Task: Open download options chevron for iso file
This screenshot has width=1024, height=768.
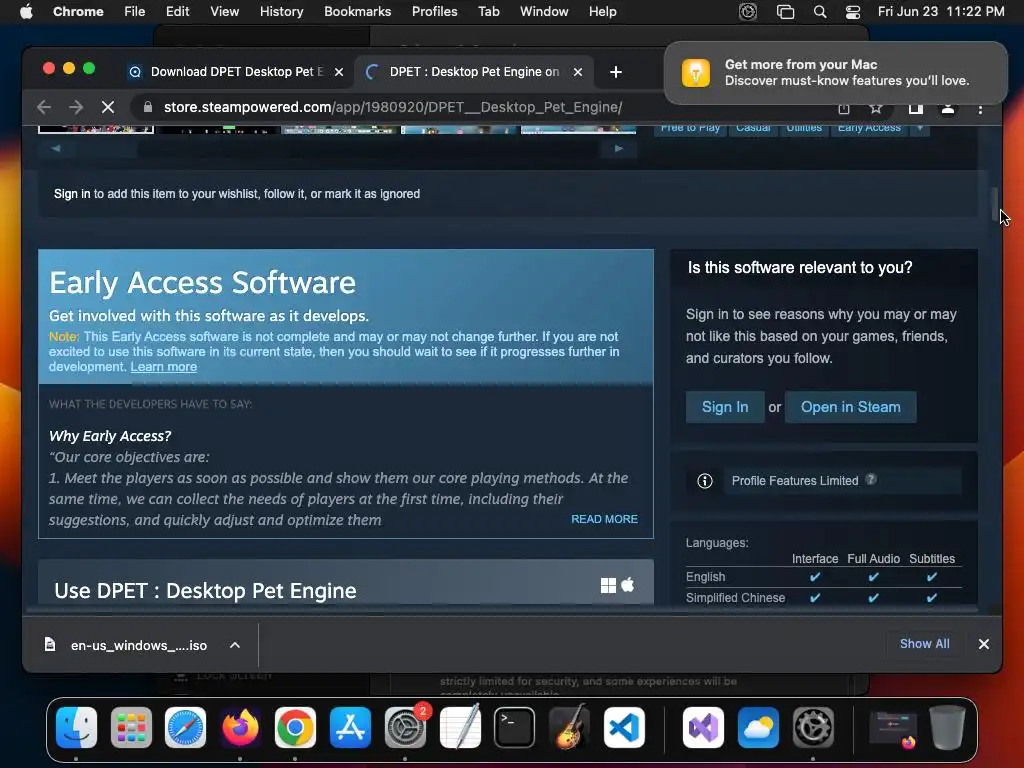Action: 234,645
